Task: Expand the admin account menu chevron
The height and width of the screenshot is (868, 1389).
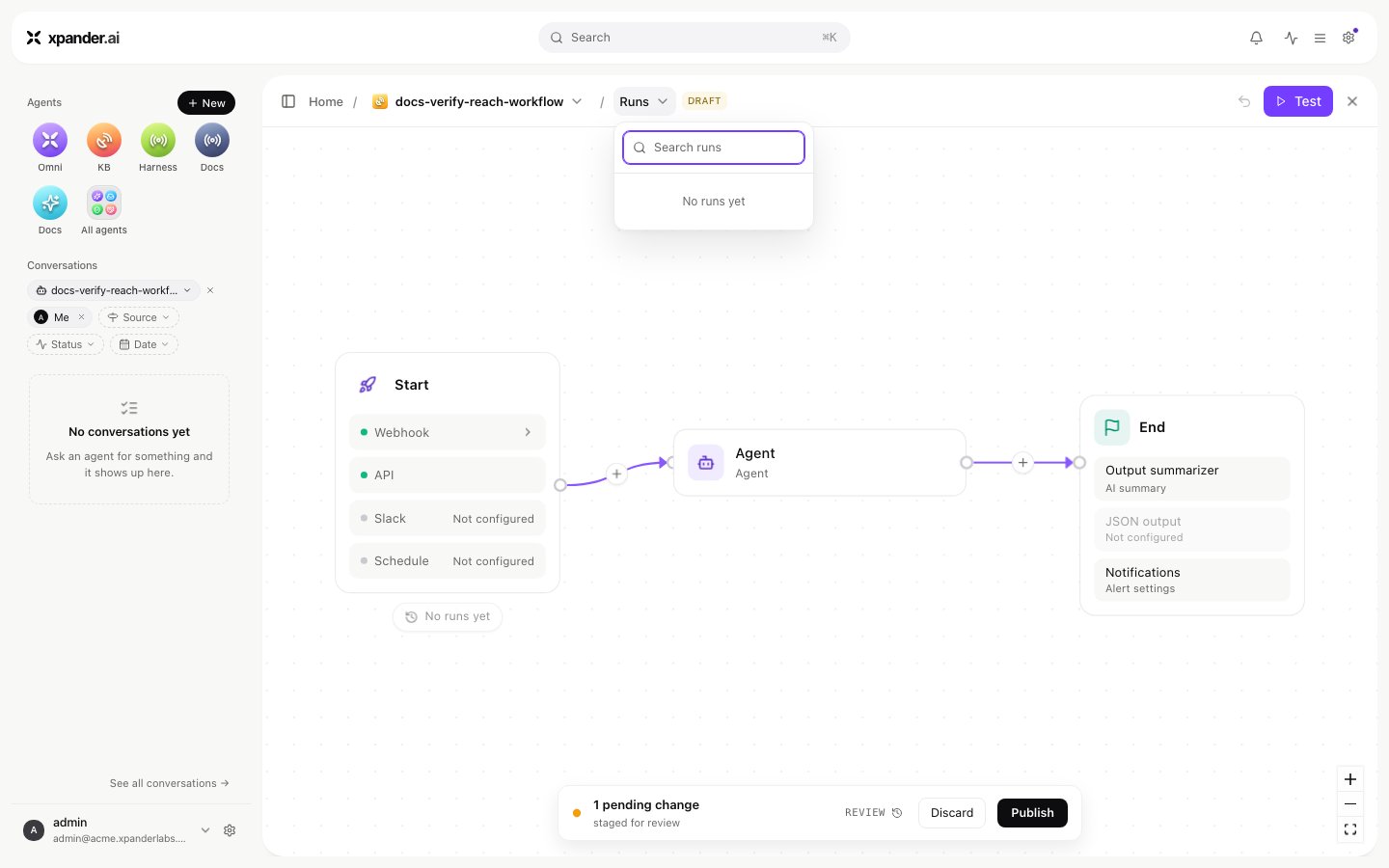Action: [x=205, y=830]
